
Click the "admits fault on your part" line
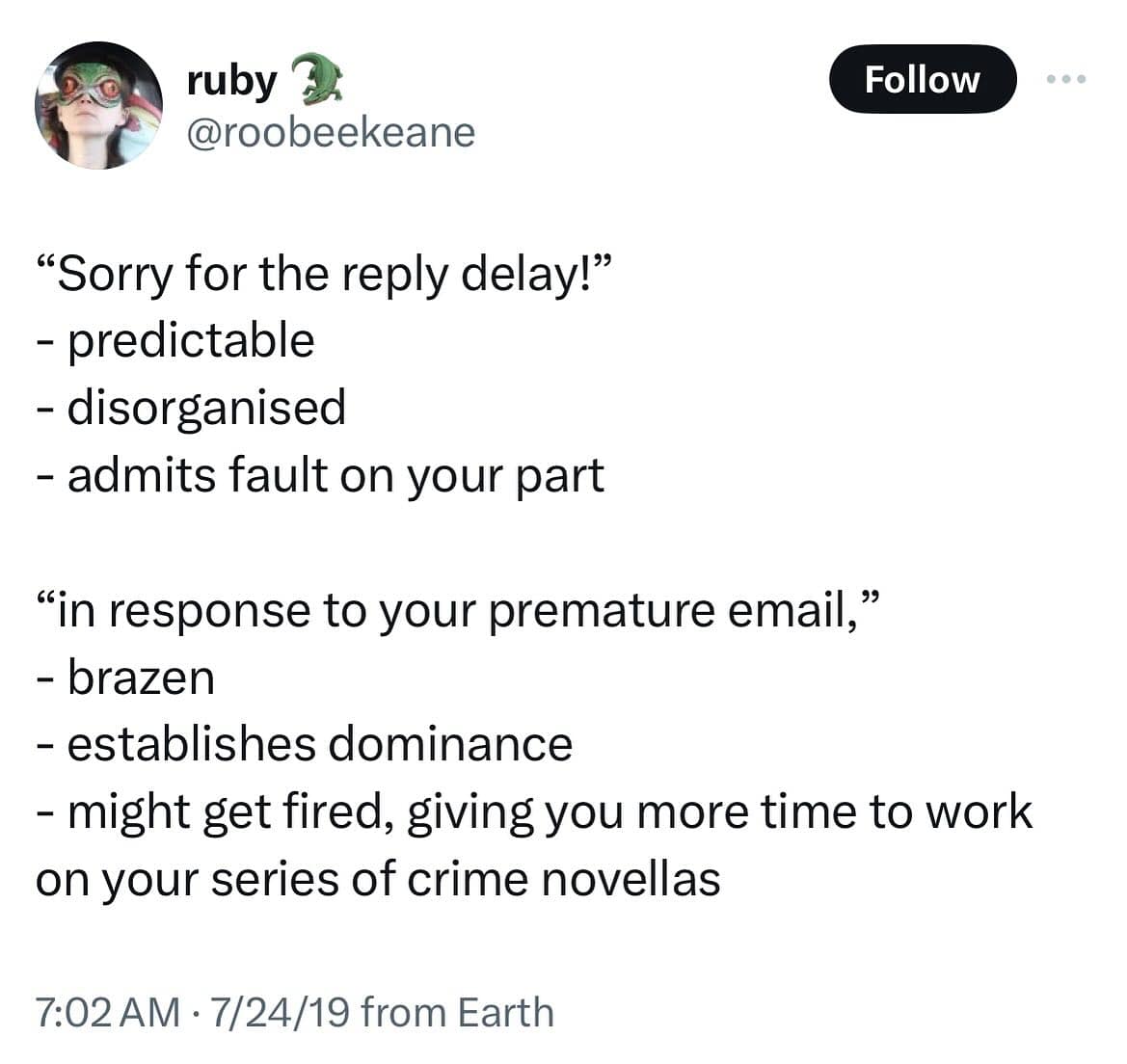point(320,474)
